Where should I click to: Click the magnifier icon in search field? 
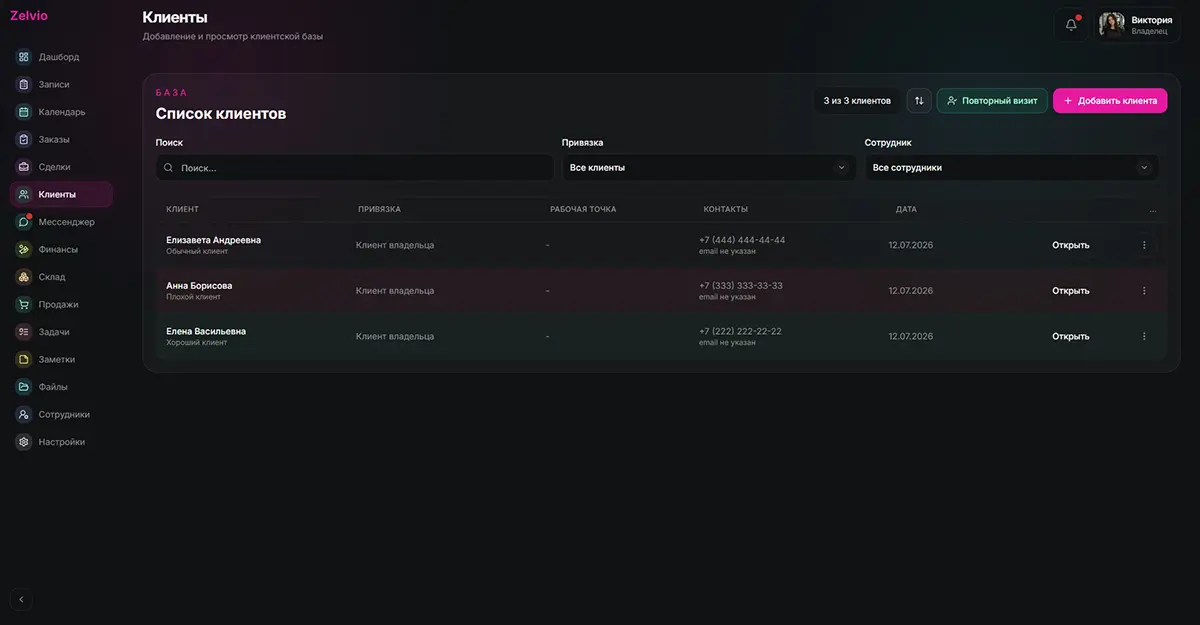click(169, 168)
